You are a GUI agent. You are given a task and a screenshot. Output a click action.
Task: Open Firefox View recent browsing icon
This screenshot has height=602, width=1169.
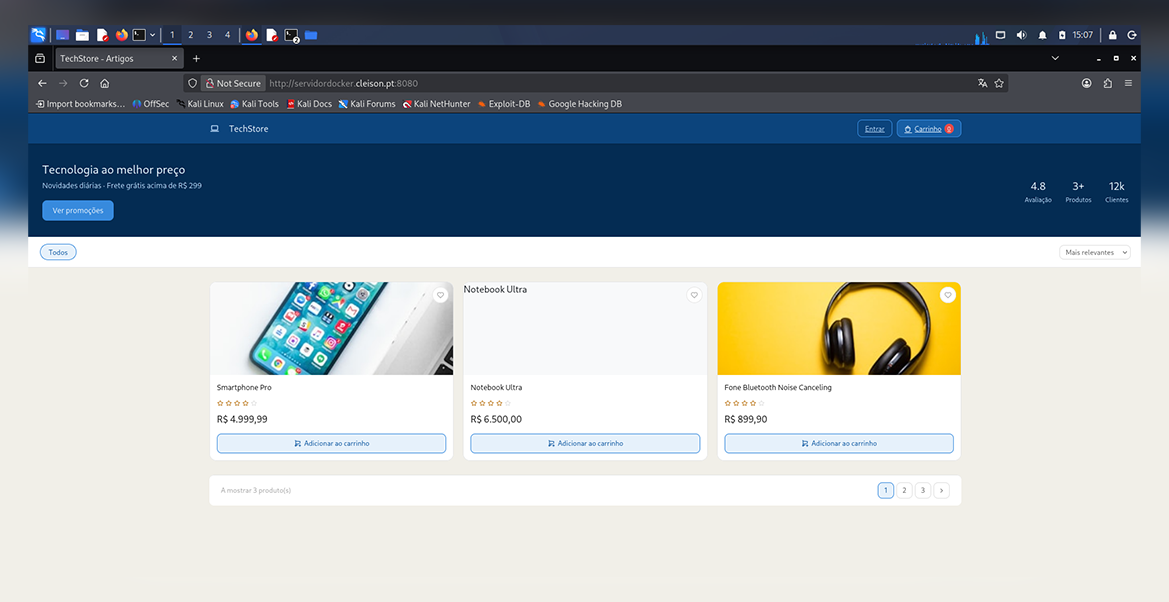click(40, 58)
